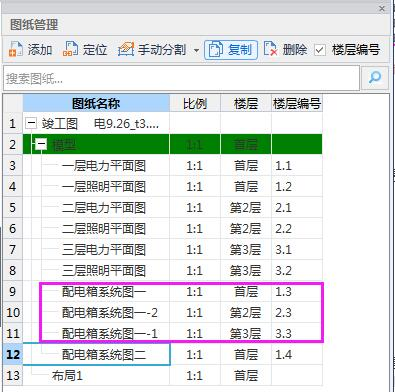The height and width of the screenshot is (392, 395).
Task: Click the 比例 column header
Action: (195, 104)
